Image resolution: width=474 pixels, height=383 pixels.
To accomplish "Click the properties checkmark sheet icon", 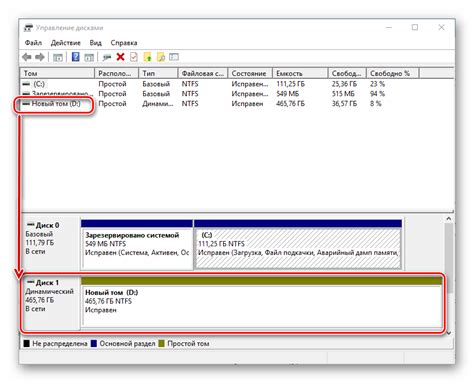I will pyautogui.click(x=134, y=57).
